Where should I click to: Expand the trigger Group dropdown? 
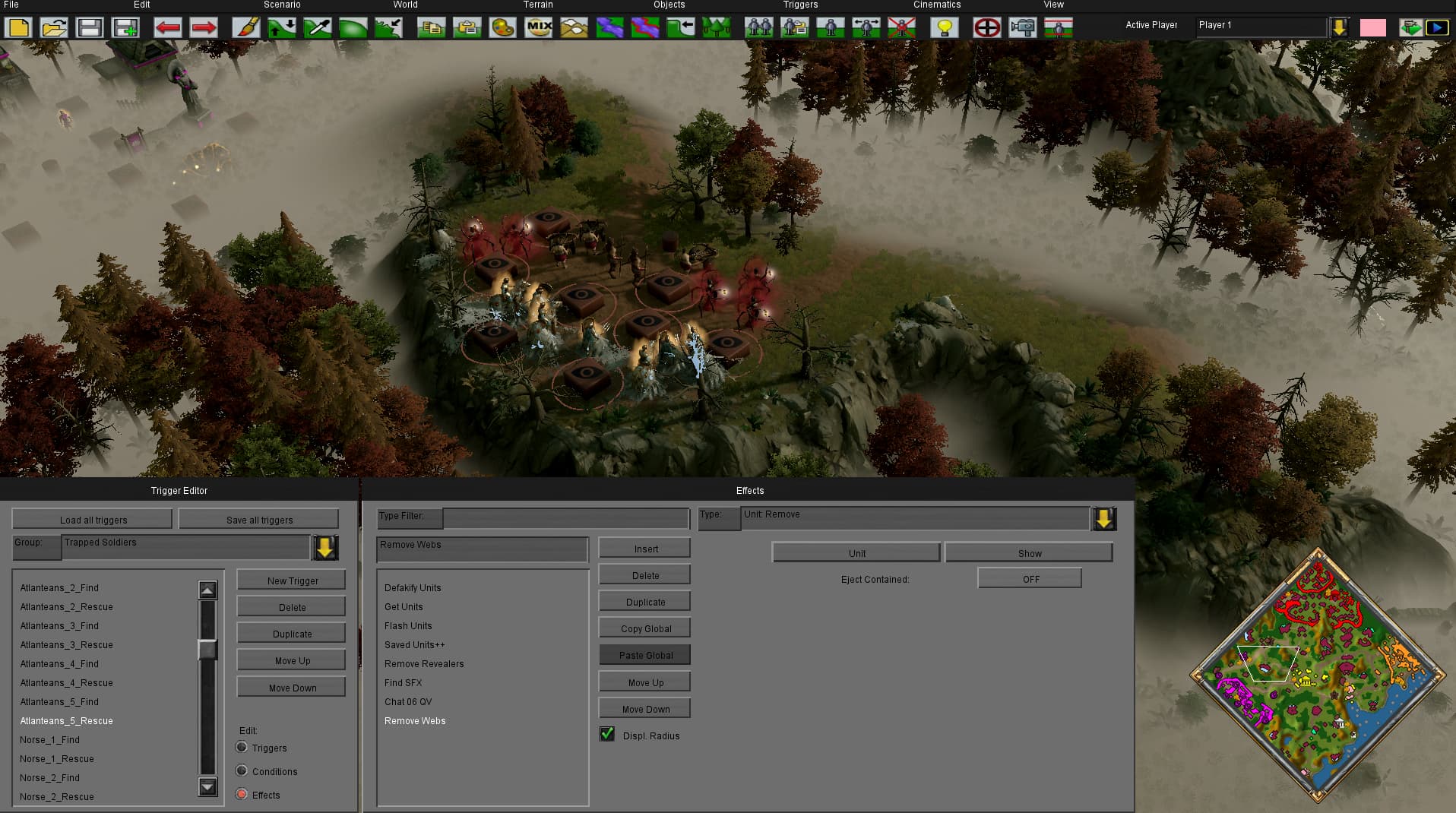tap(325, 547)
